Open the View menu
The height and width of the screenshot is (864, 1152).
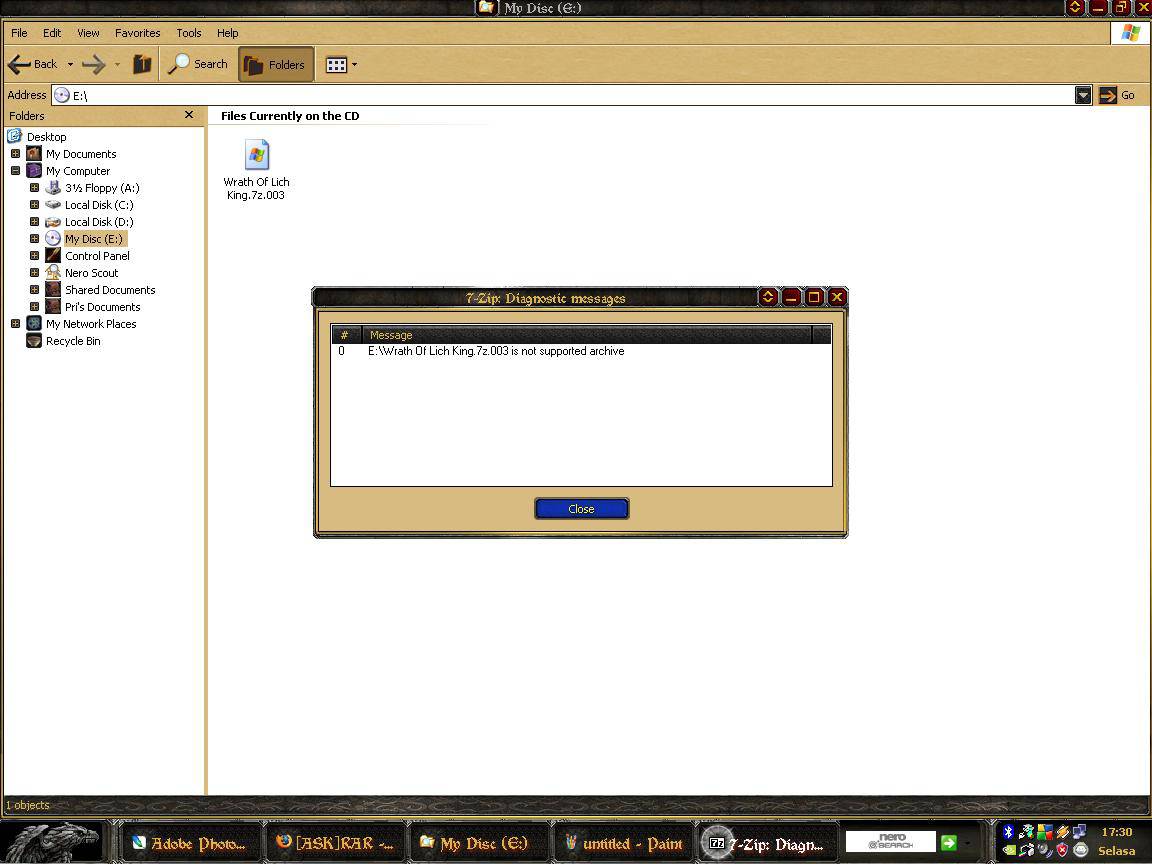point(88,33)
